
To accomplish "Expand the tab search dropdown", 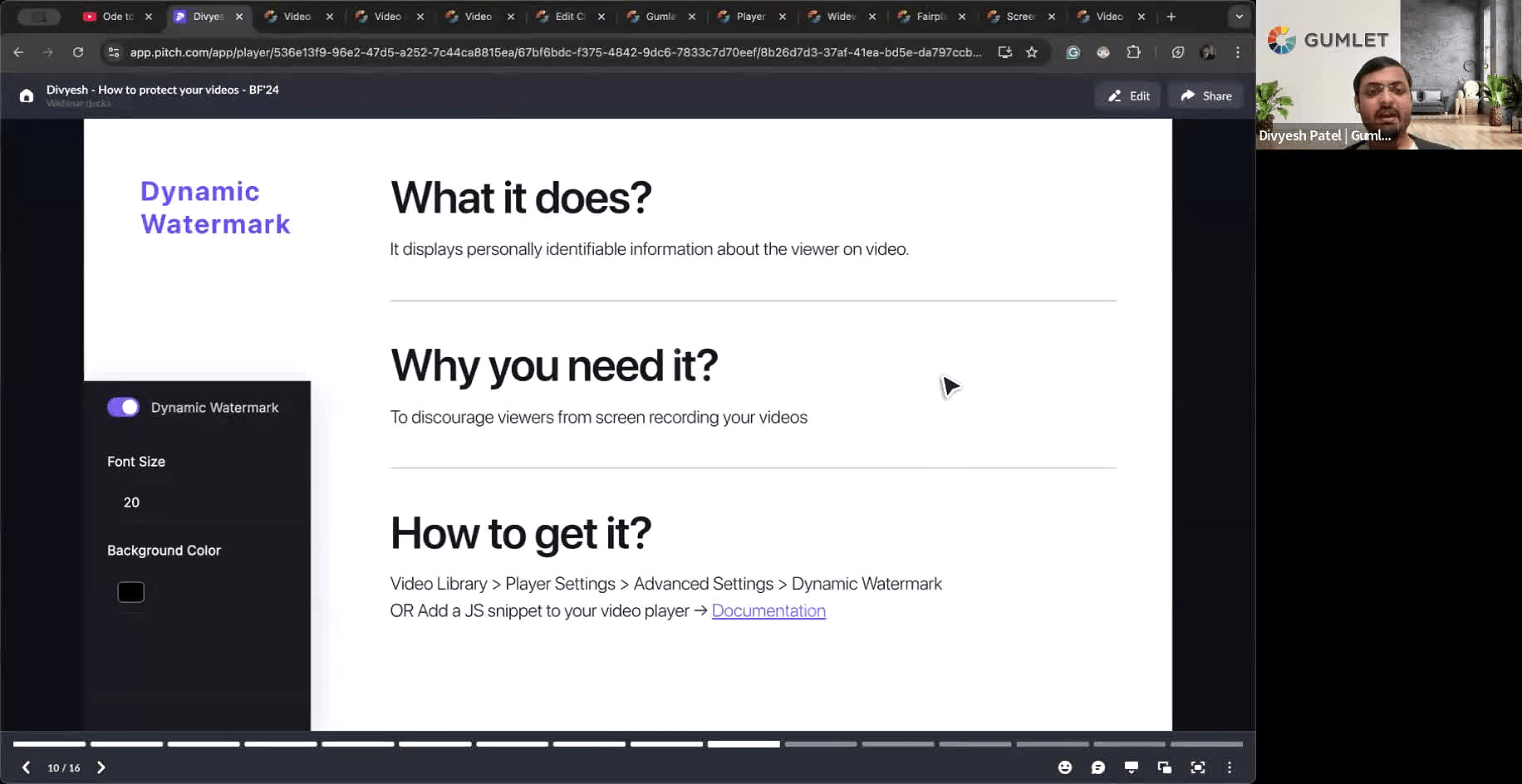I will (1239, 17).
